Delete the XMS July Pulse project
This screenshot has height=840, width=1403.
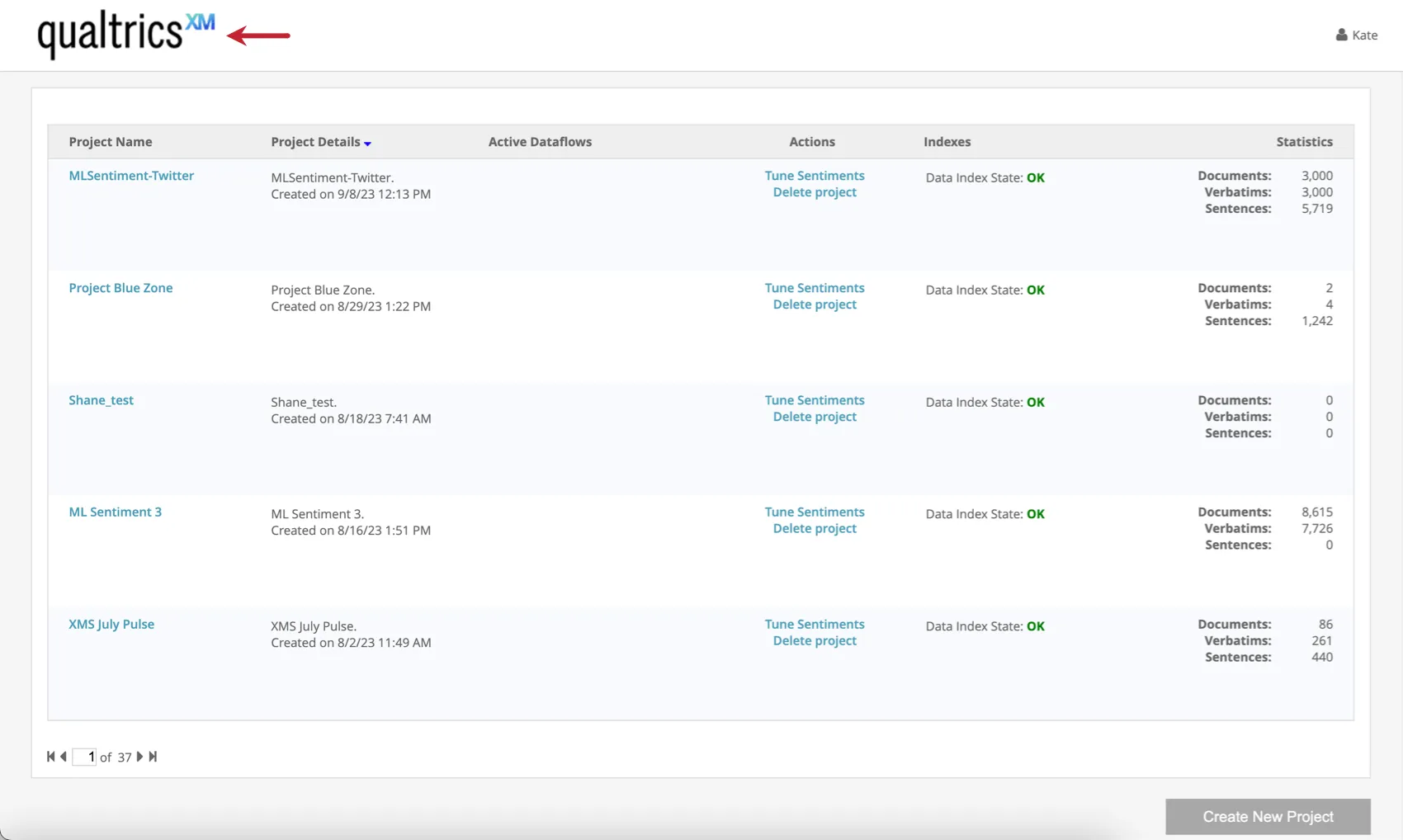[x=815, y=640]
